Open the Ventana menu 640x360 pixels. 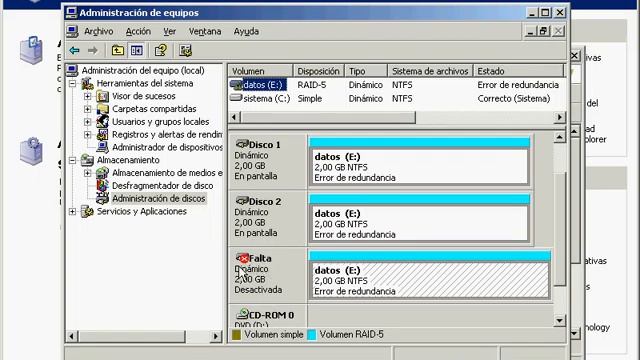click(205, 31)
